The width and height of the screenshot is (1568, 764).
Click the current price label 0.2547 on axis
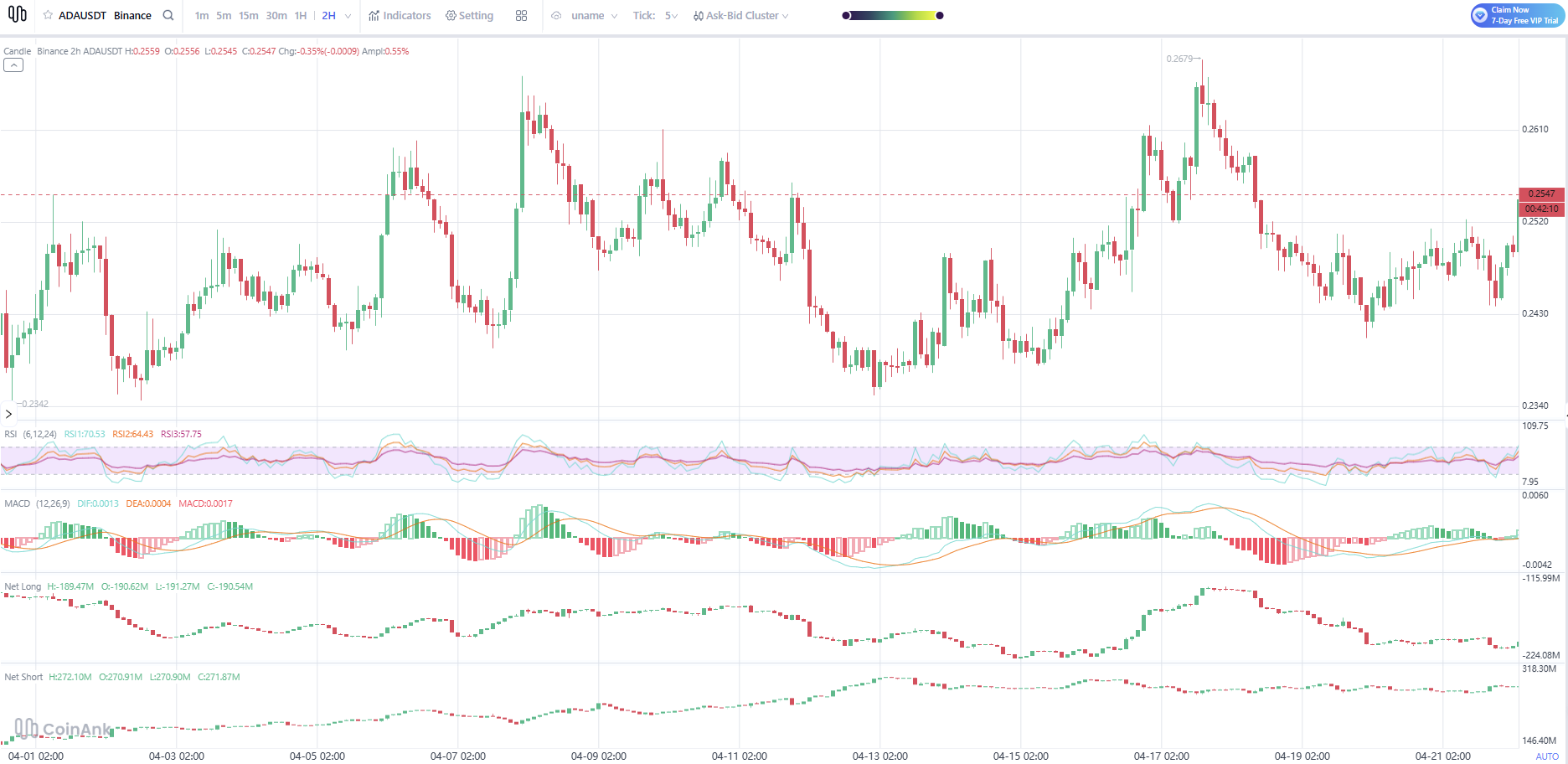(1540, 194)
